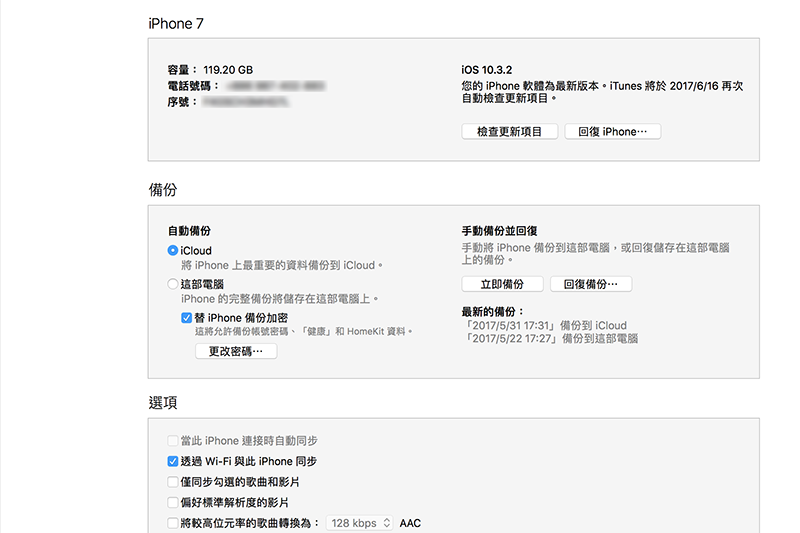Check the 偏好標準解析度的影片 checkbox
The width and height of the screenshot is (800, 533).
173,502
